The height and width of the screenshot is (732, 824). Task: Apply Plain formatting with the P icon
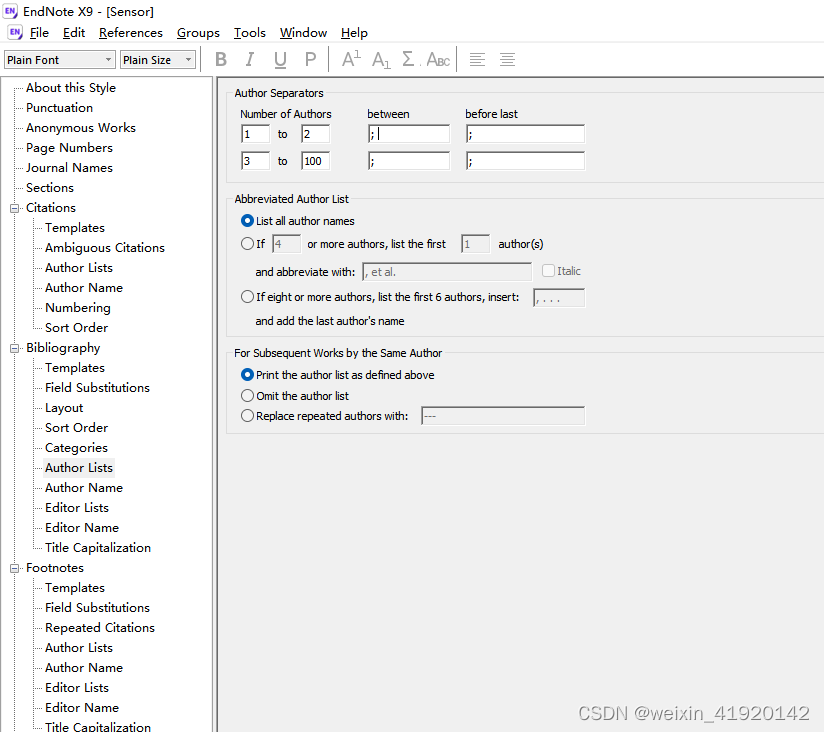(311, 59)
